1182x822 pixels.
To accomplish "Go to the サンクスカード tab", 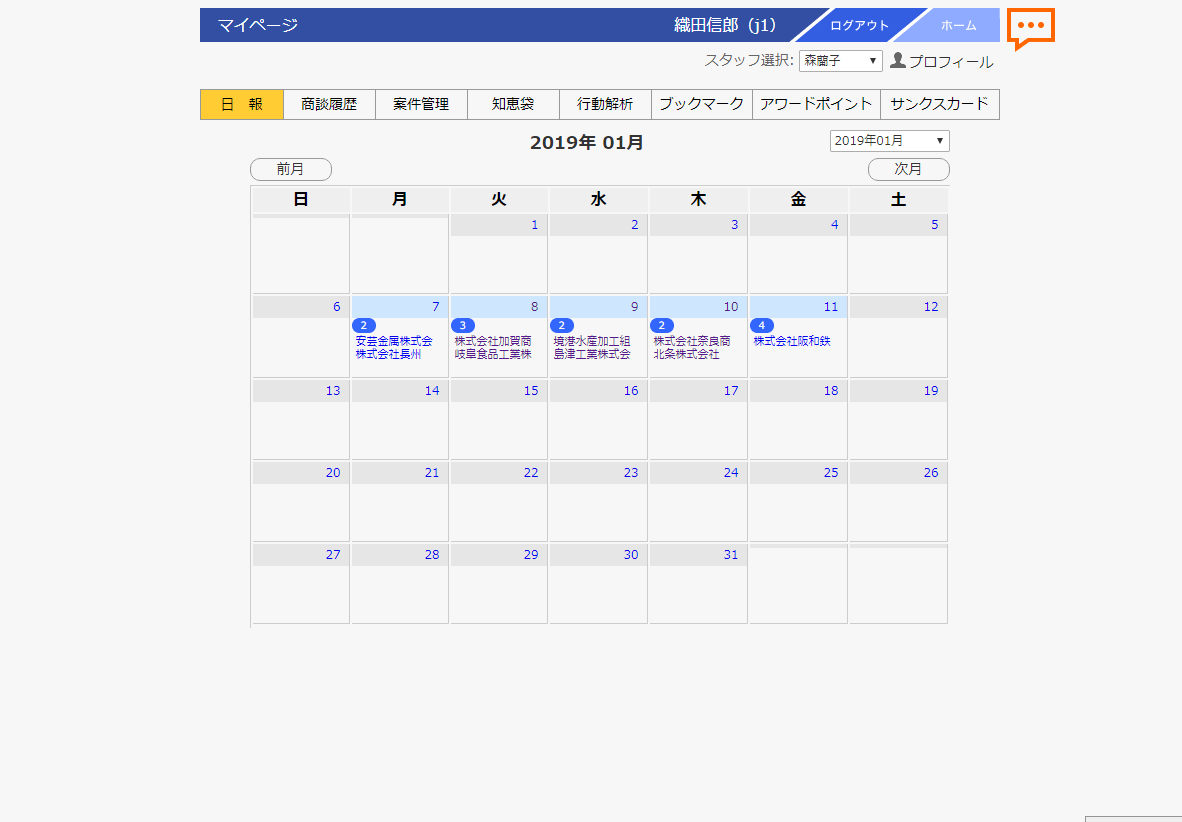I will coord(939,104).
